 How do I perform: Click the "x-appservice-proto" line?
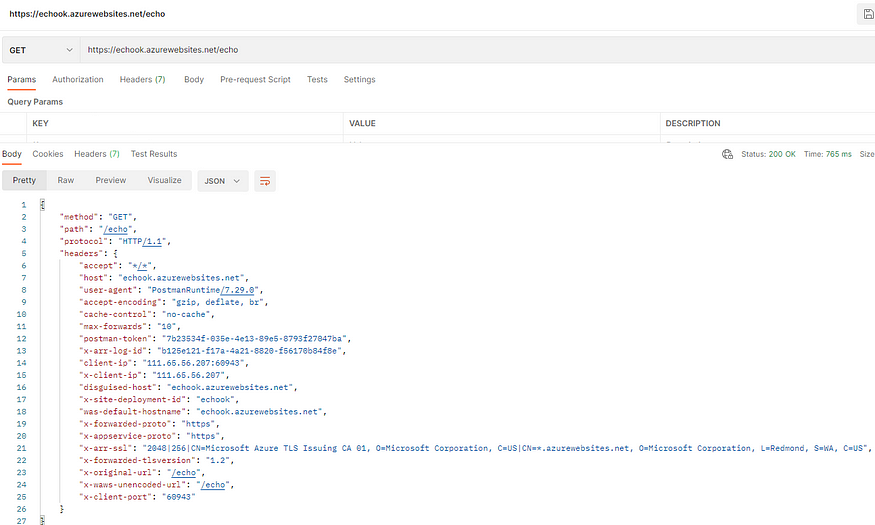(152, 436)
